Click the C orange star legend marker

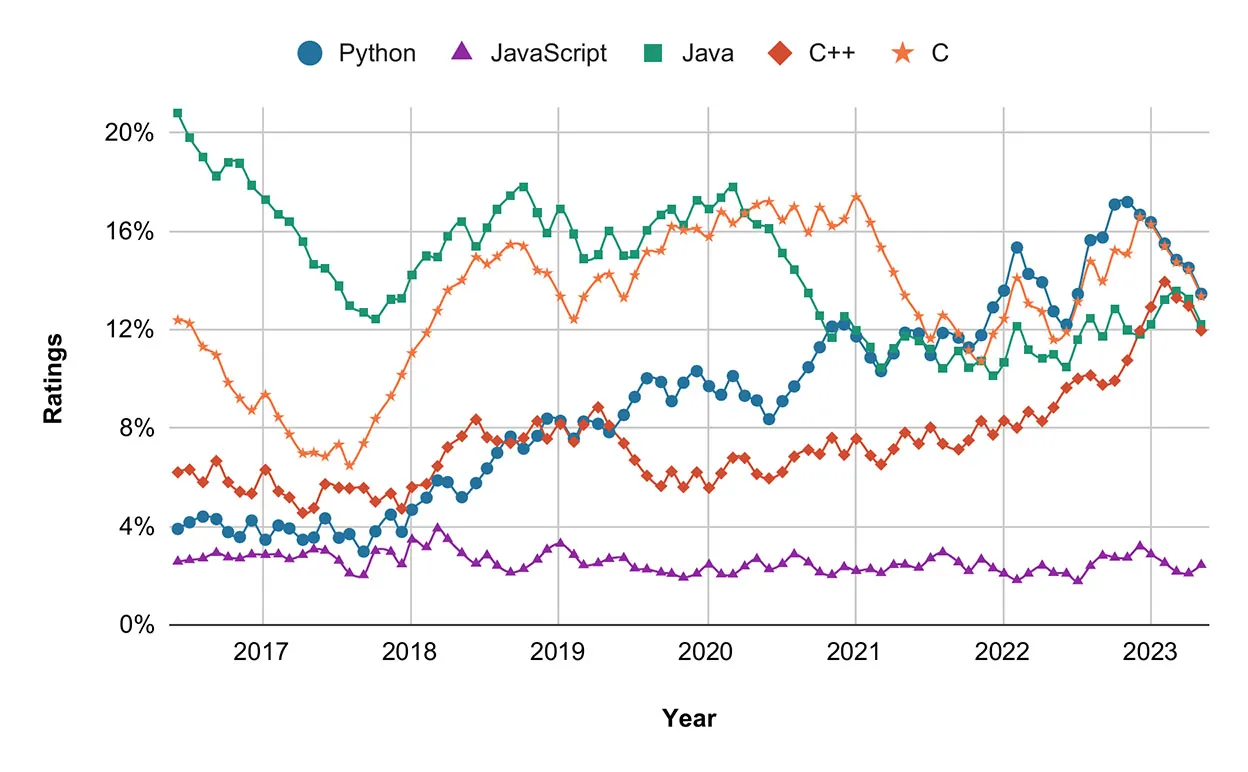(x=905, y=53)
